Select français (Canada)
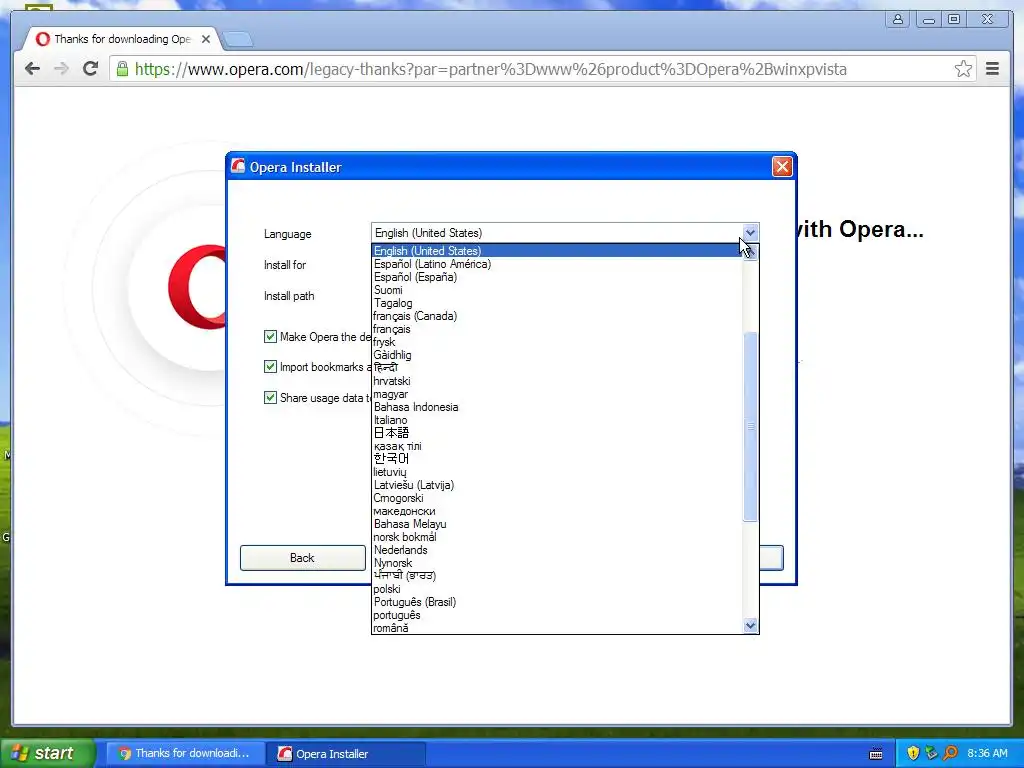 tap(557, 316)
